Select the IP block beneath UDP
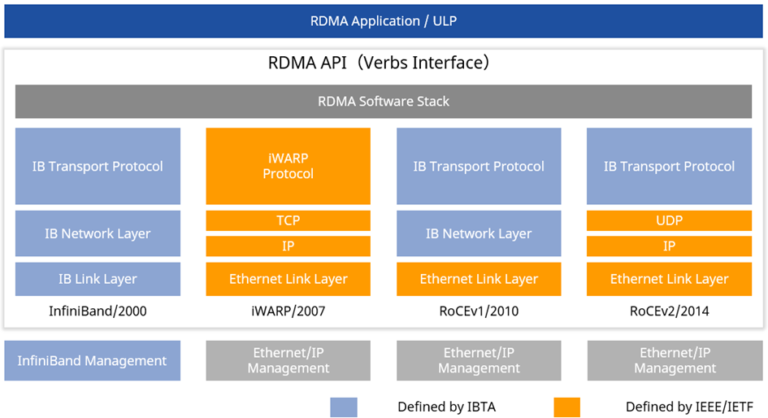The image size is (768, 418). click(x=669, y=246)
